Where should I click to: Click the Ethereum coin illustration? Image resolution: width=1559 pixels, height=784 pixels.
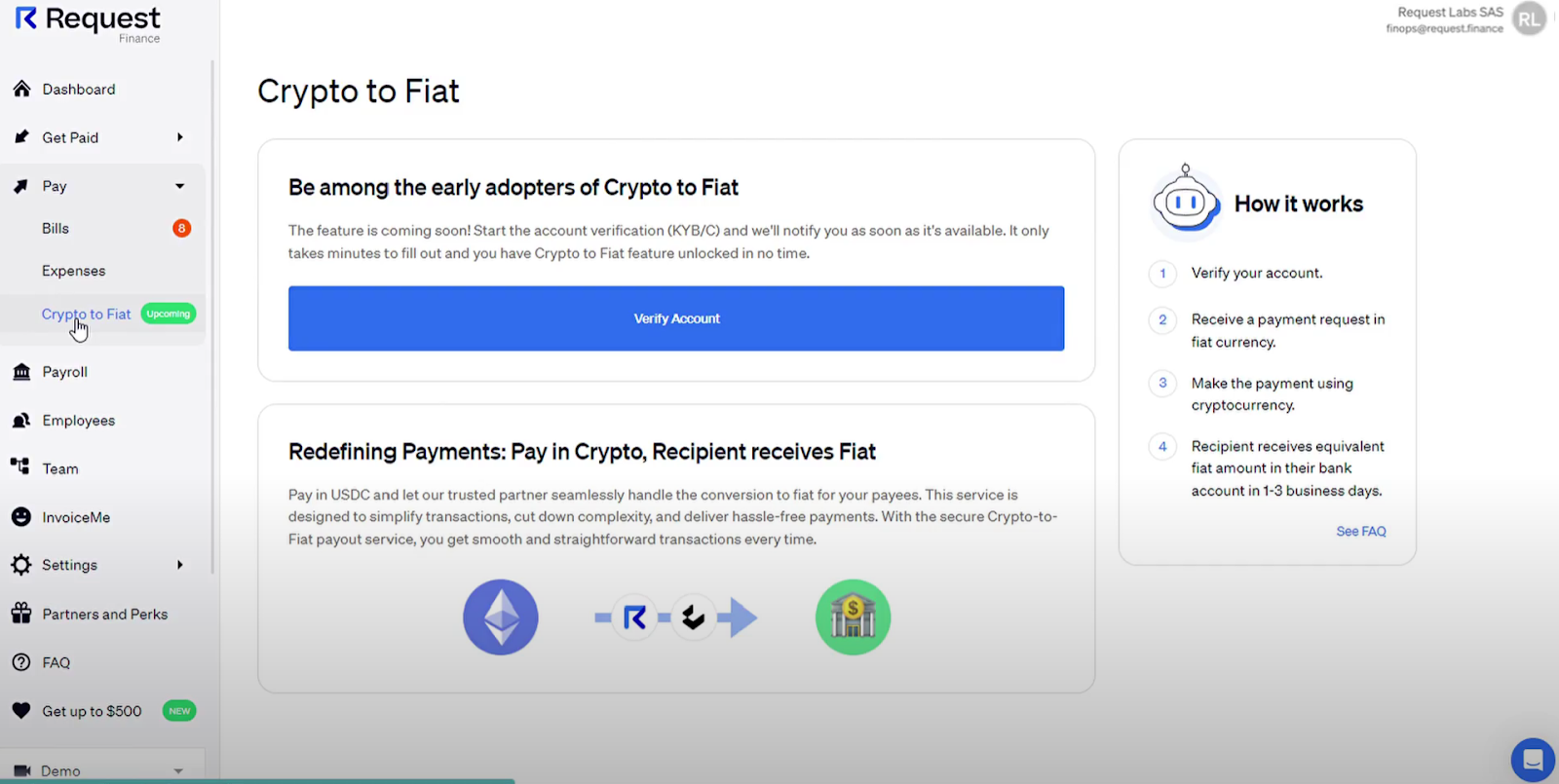click(501, 617)
